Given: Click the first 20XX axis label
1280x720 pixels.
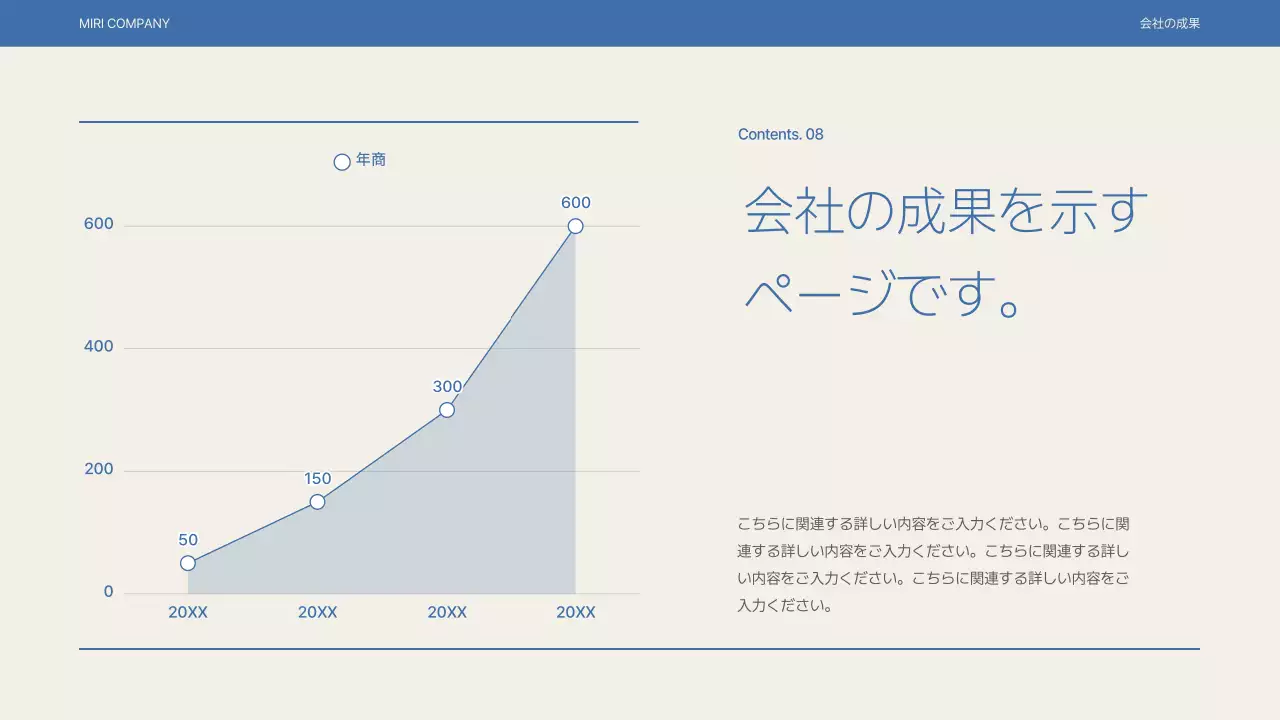Looking at the screenshot, I should coord(187,612).
